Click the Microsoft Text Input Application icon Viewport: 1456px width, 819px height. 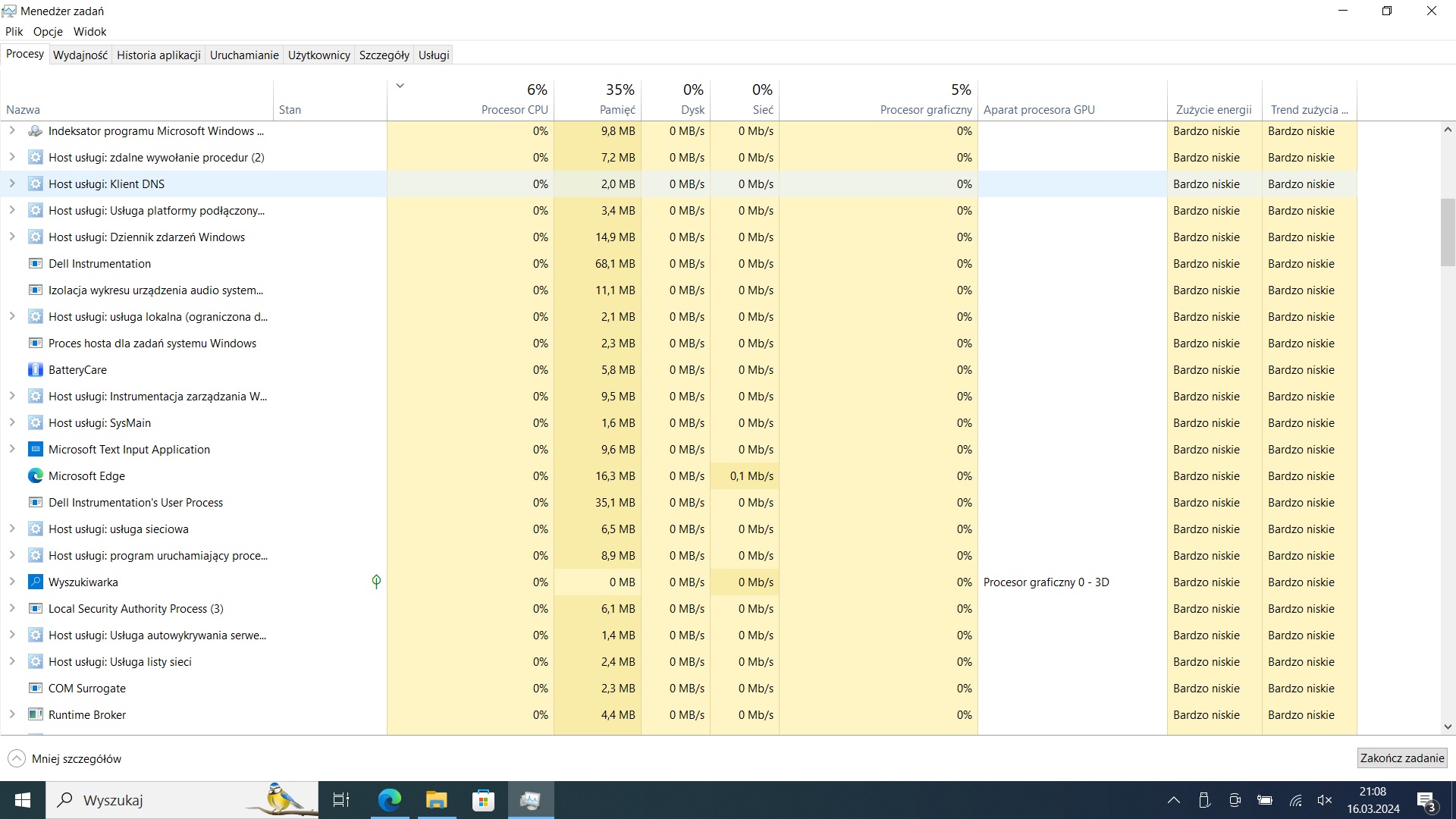click(35, 450)
